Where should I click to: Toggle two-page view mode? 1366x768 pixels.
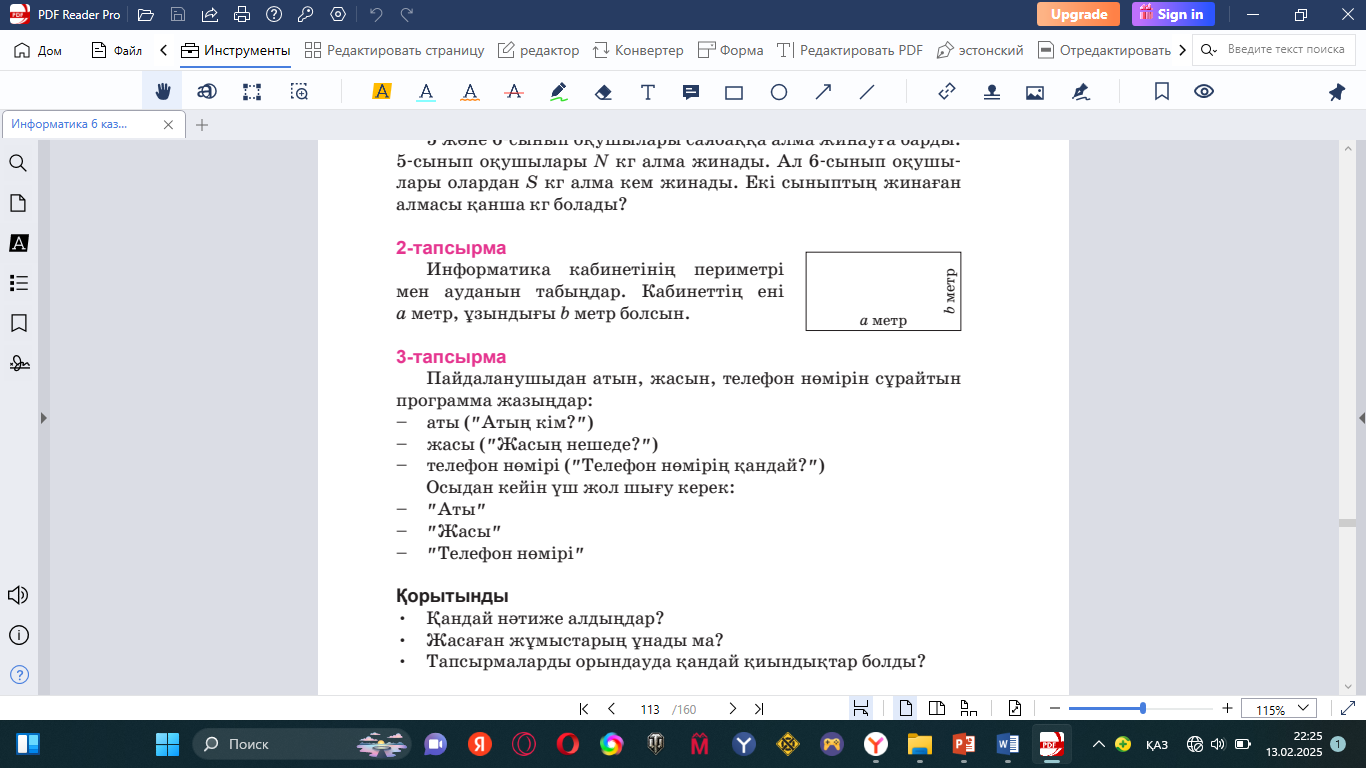[937, 709]
